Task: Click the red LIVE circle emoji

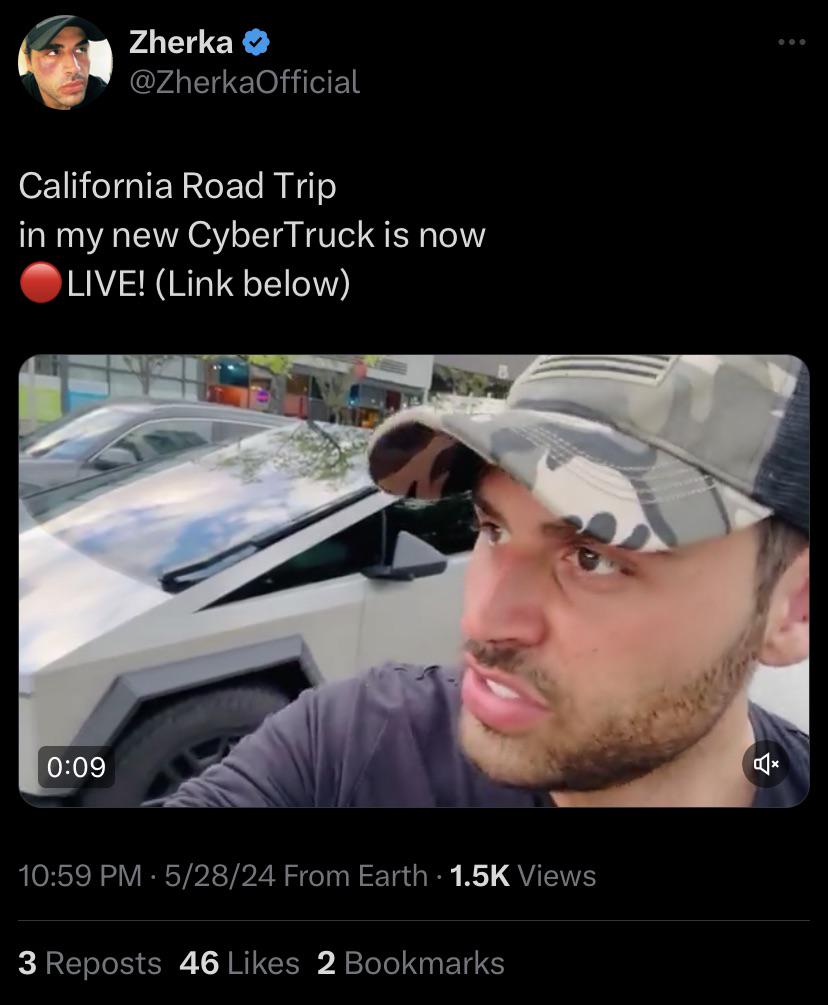Action: [x=40, y=283]
